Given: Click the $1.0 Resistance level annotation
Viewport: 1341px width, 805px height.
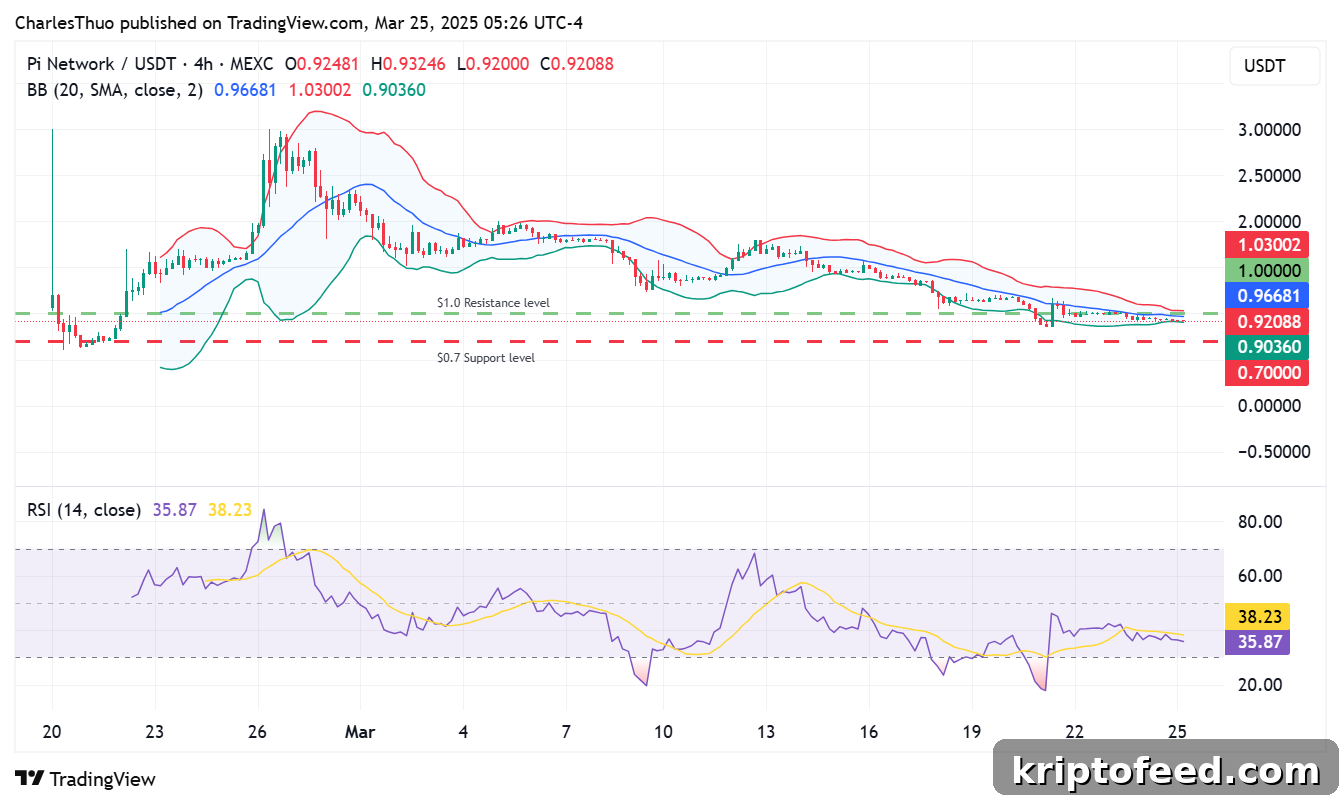Looking at the screenshot, I should point(493,302).
